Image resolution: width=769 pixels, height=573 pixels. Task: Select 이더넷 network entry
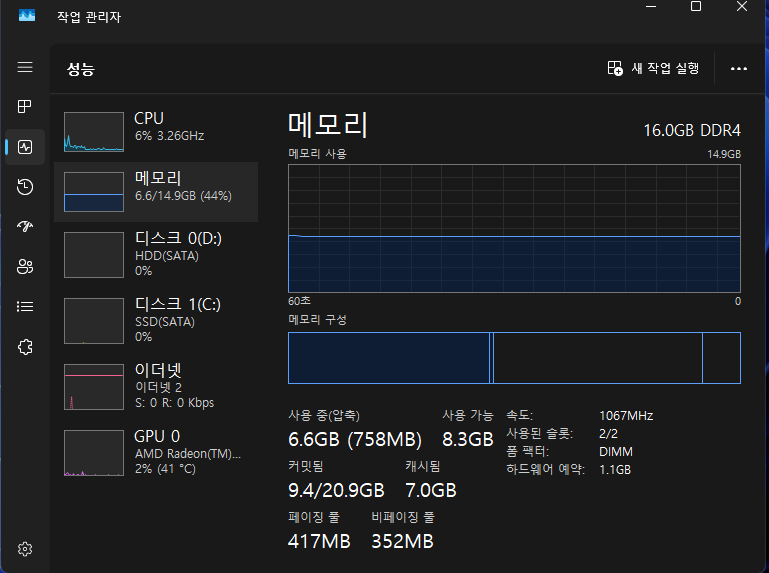click(x=156, y=387)
